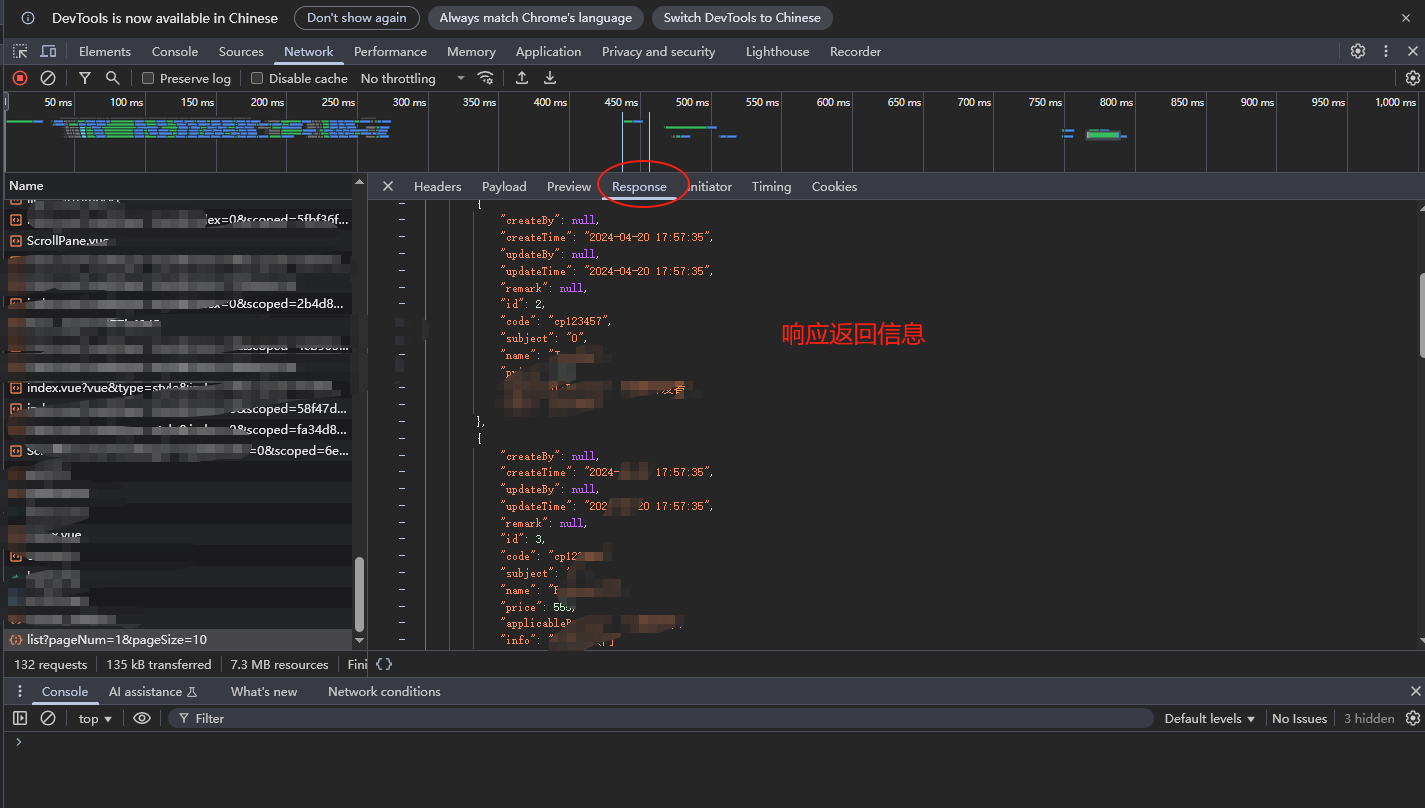Export HAR file download icon
1425x808 pixels.
(x=550, y=78)
